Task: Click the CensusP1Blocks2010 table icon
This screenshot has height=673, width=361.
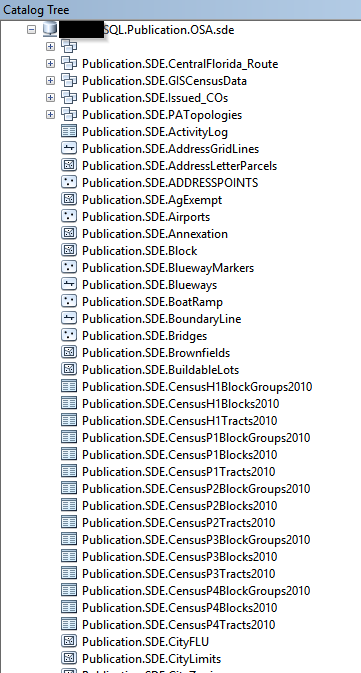Action: coord(69,455)
